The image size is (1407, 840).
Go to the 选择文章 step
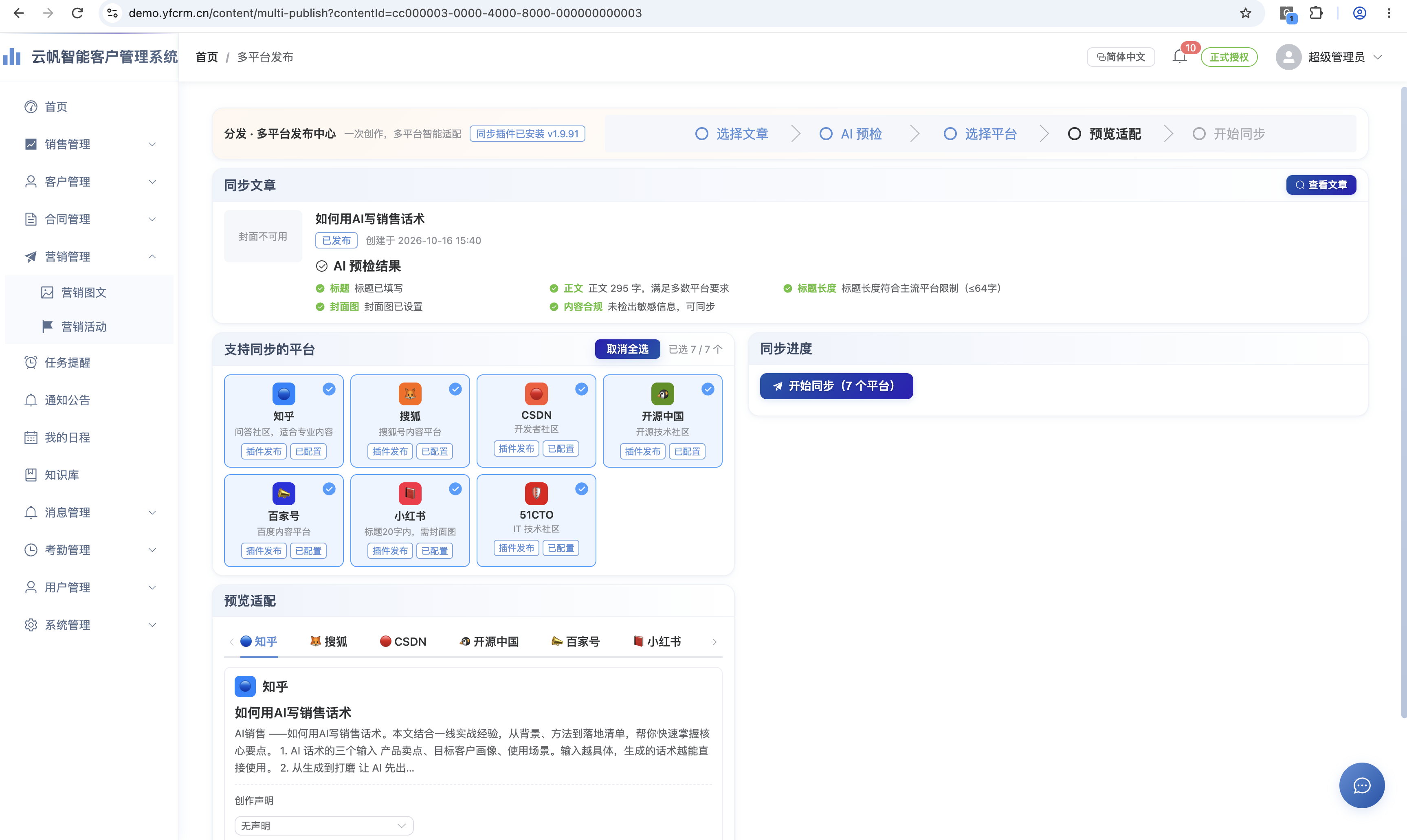pos(731,134)
